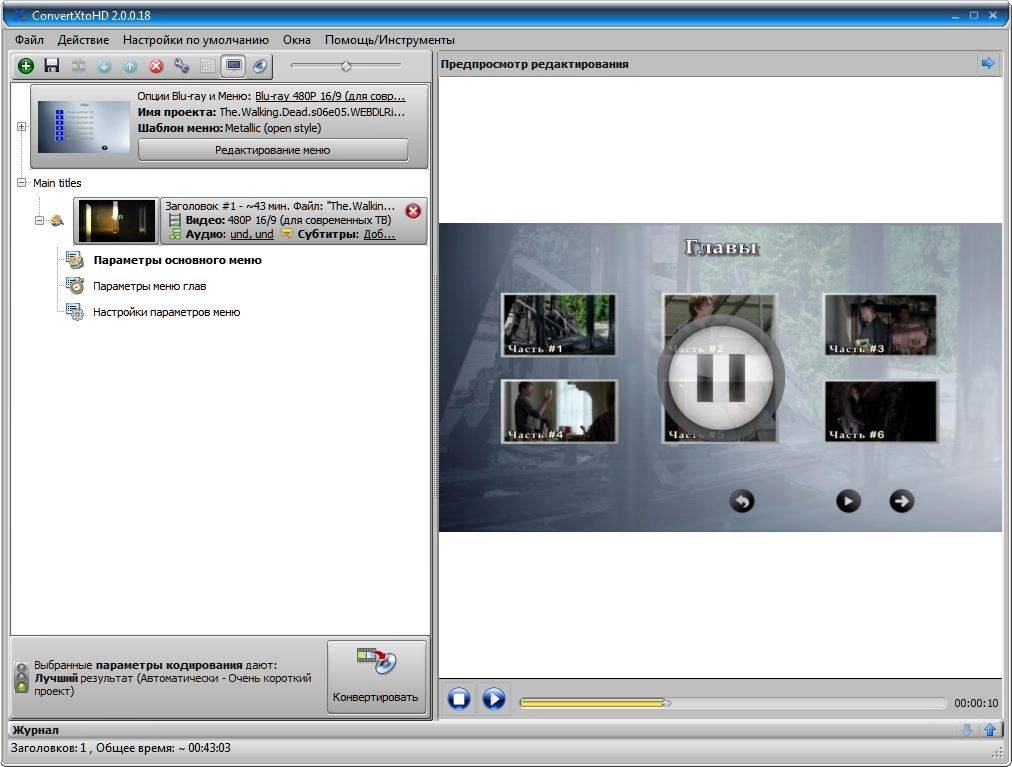Click the 00:00:10 playback time

click(977, 703)
